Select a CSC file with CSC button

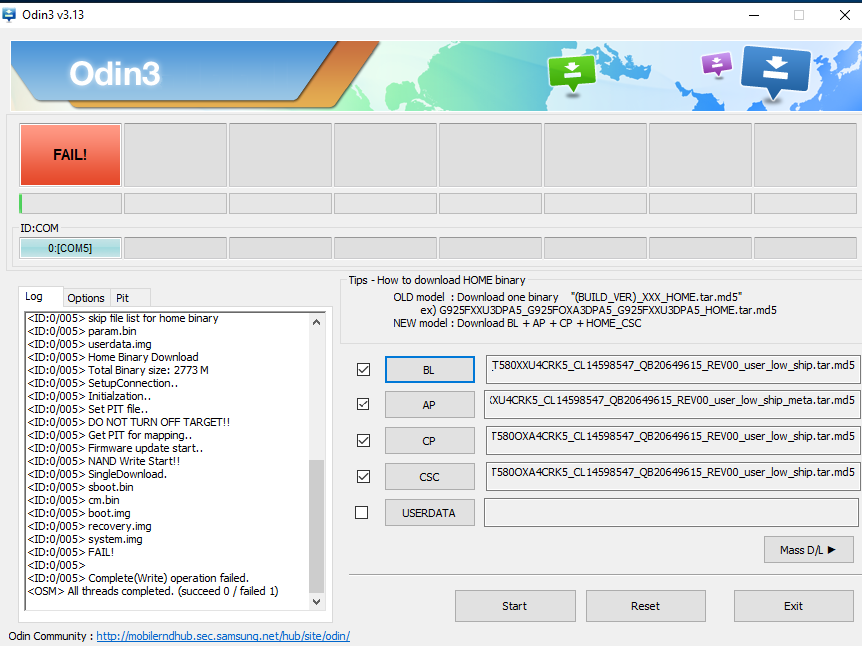click(x=429, y=477)
